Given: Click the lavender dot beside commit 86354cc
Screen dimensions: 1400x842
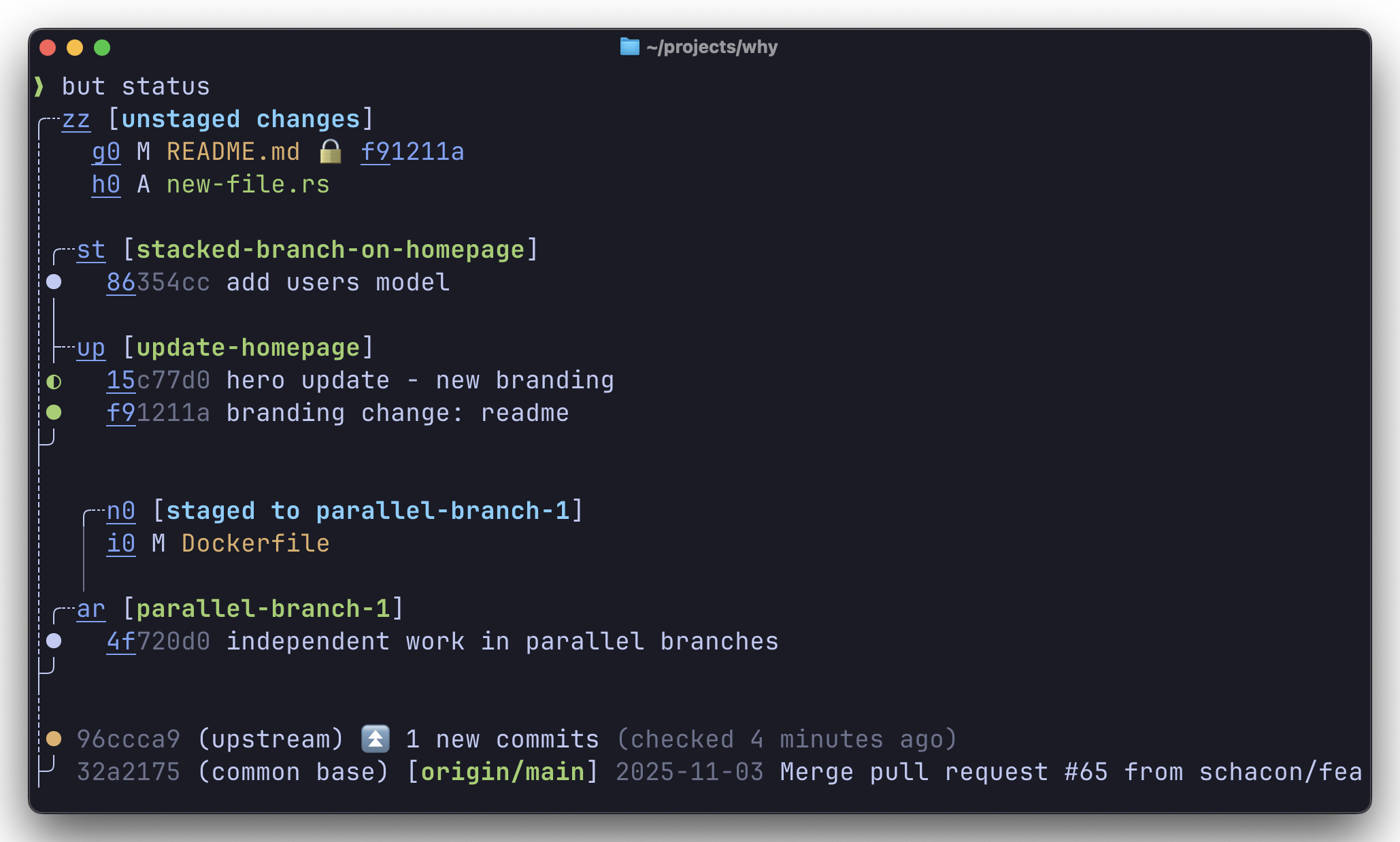Looking at the screenshot, I should 54,282.
